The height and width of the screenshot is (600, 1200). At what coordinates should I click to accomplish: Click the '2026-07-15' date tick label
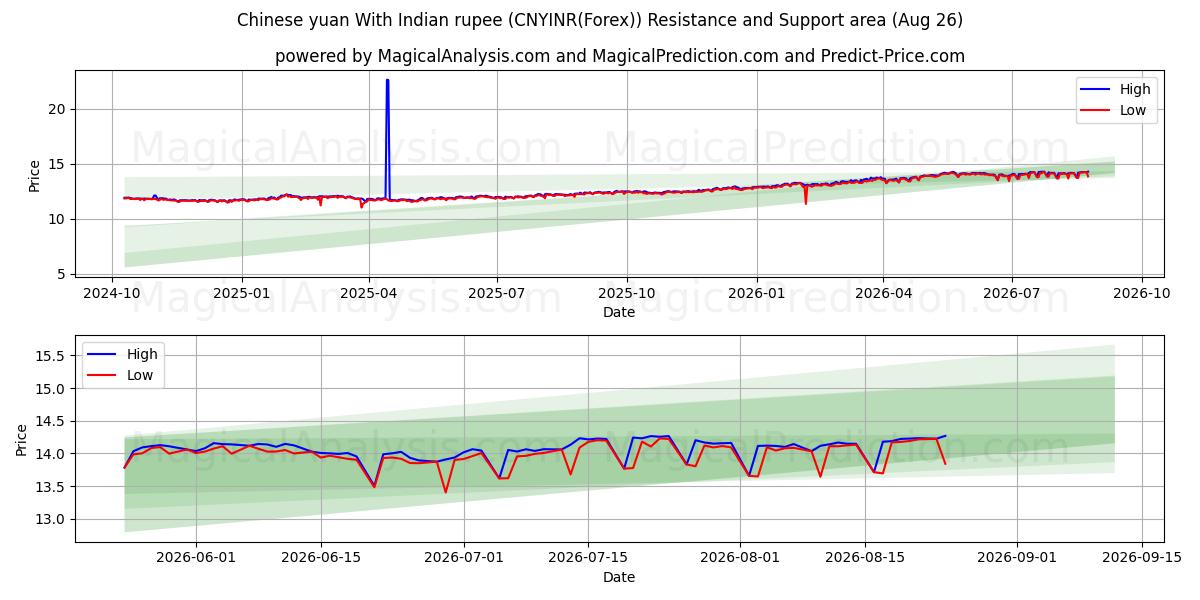[x=589, y=560]
